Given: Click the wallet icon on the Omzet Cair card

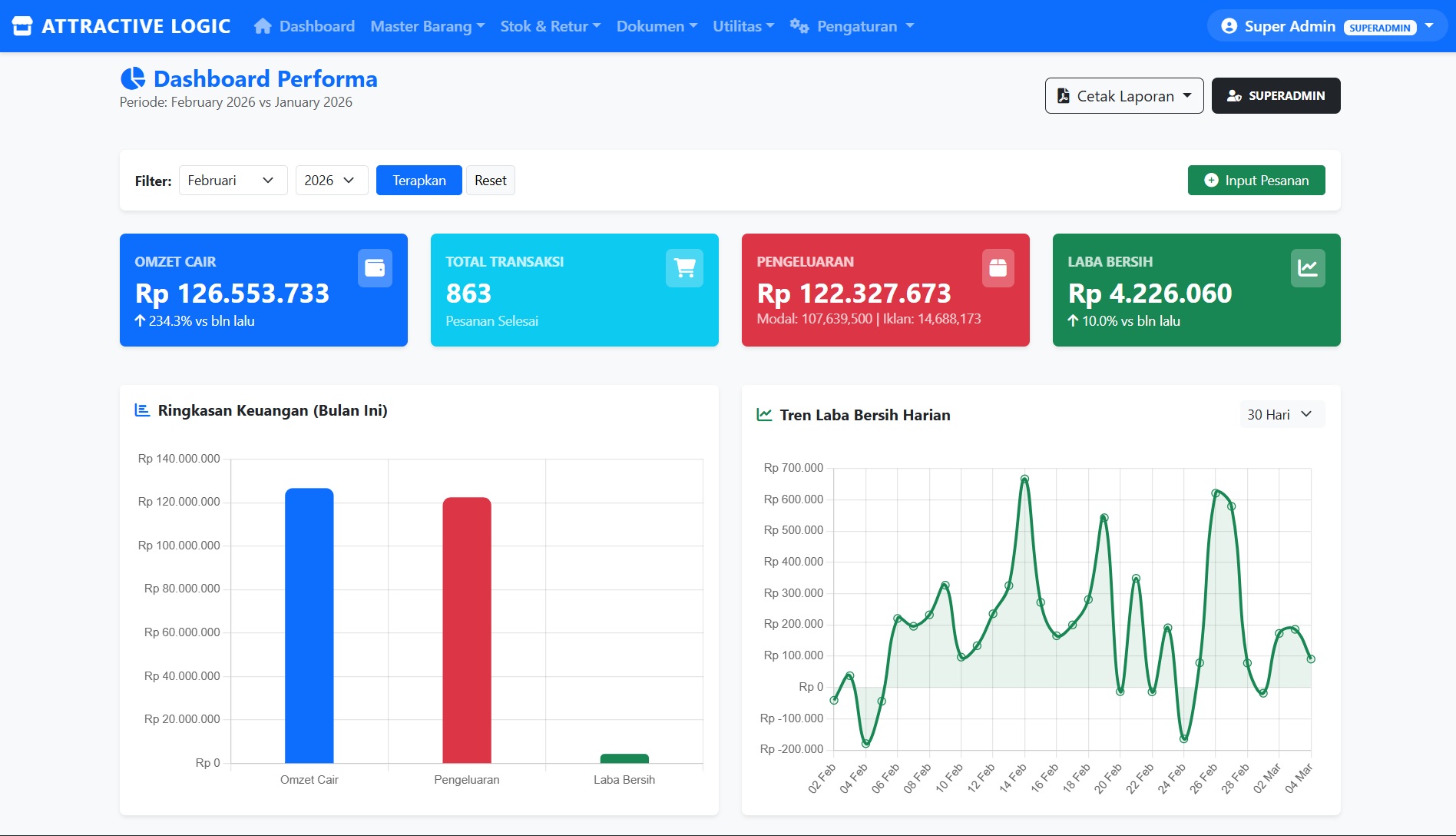Looking at the screenshot, I should pyautogui.click(x=375, y=267).
